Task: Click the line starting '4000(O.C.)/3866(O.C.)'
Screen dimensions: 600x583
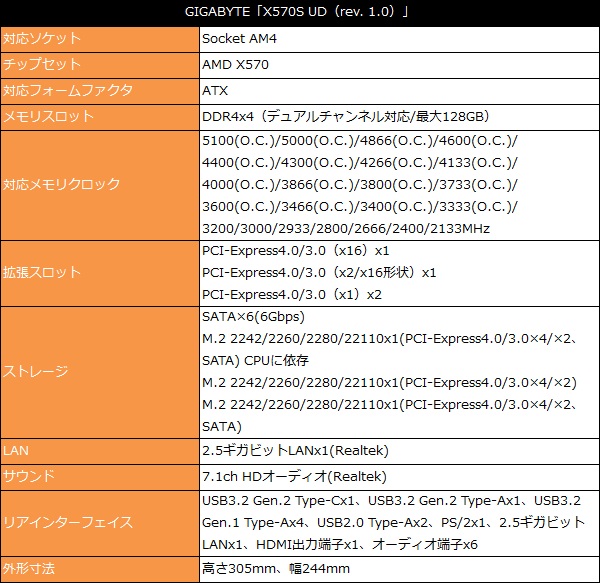Action: pos(360,185)
